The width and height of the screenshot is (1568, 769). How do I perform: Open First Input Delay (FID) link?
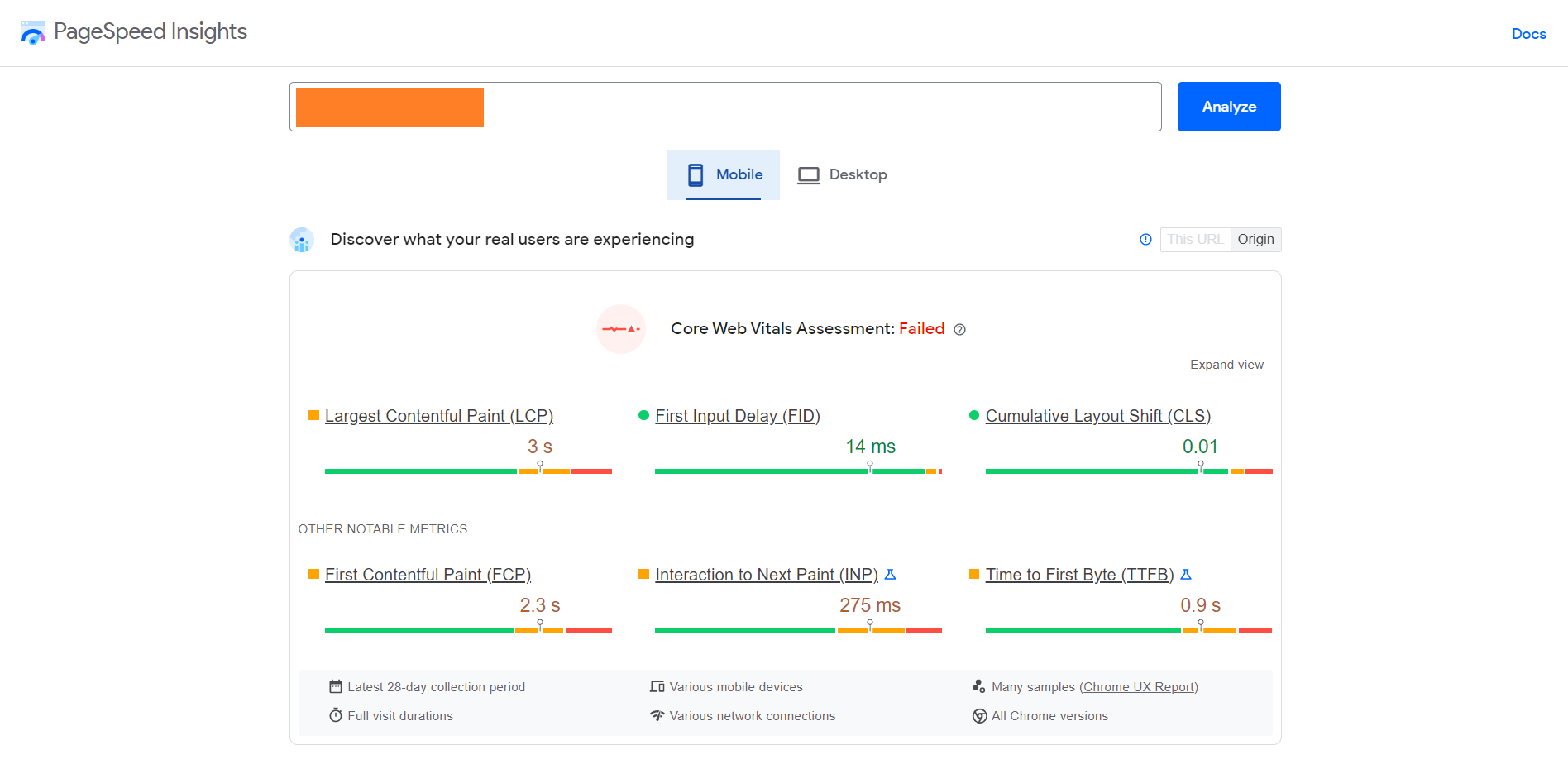[738, 416]
